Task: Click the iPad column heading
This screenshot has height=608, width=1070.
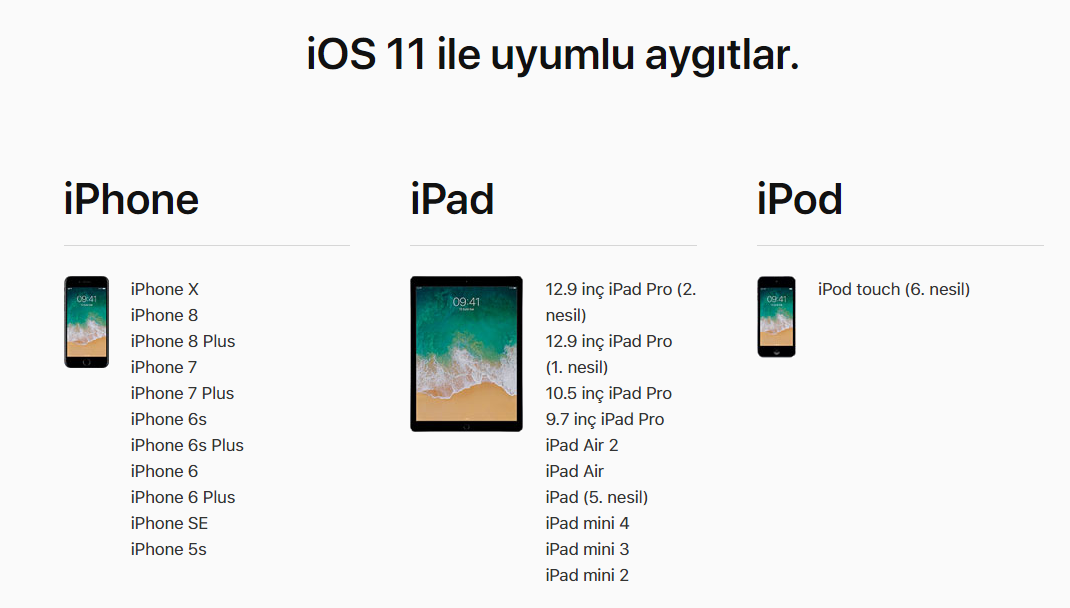Action: [x=452, y=199]
